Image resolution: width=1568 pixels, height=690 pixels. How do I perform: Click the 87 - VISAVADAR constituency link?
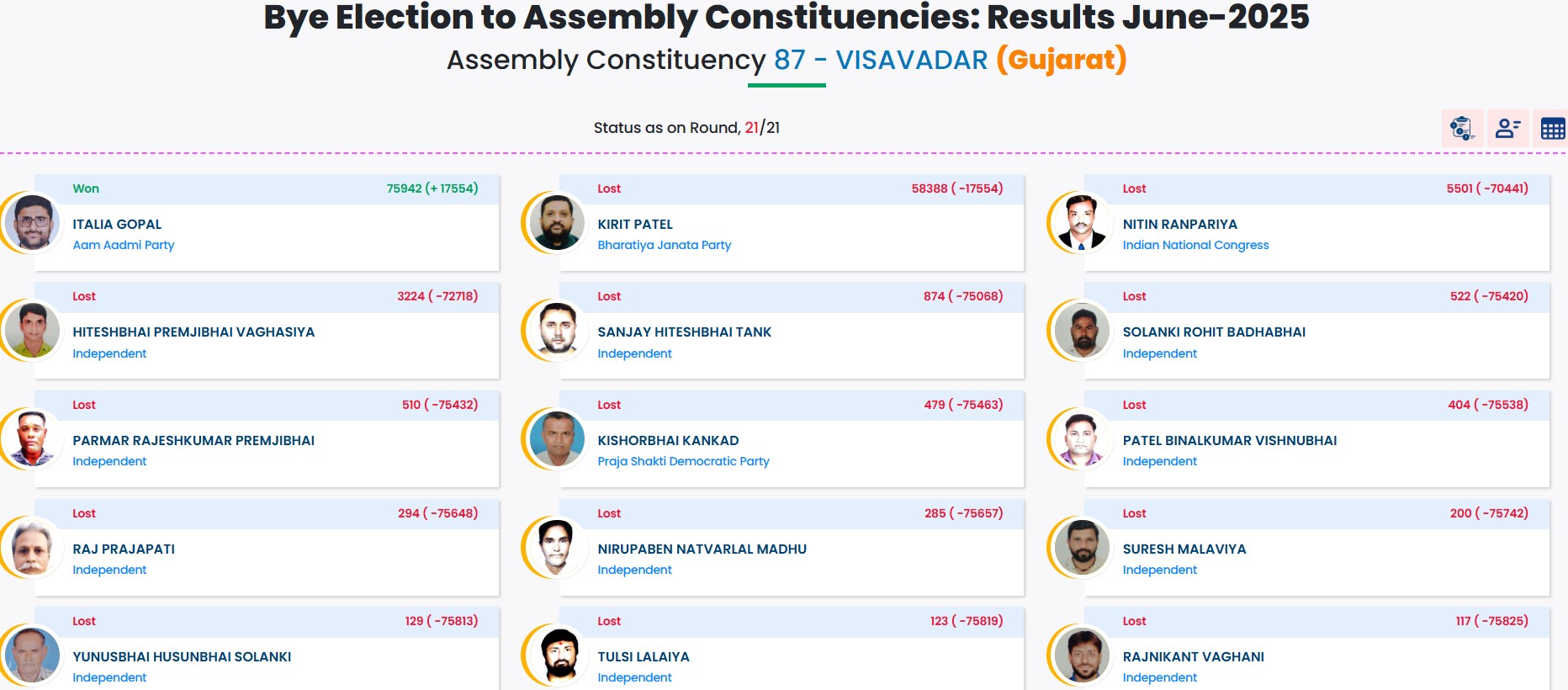880,59
